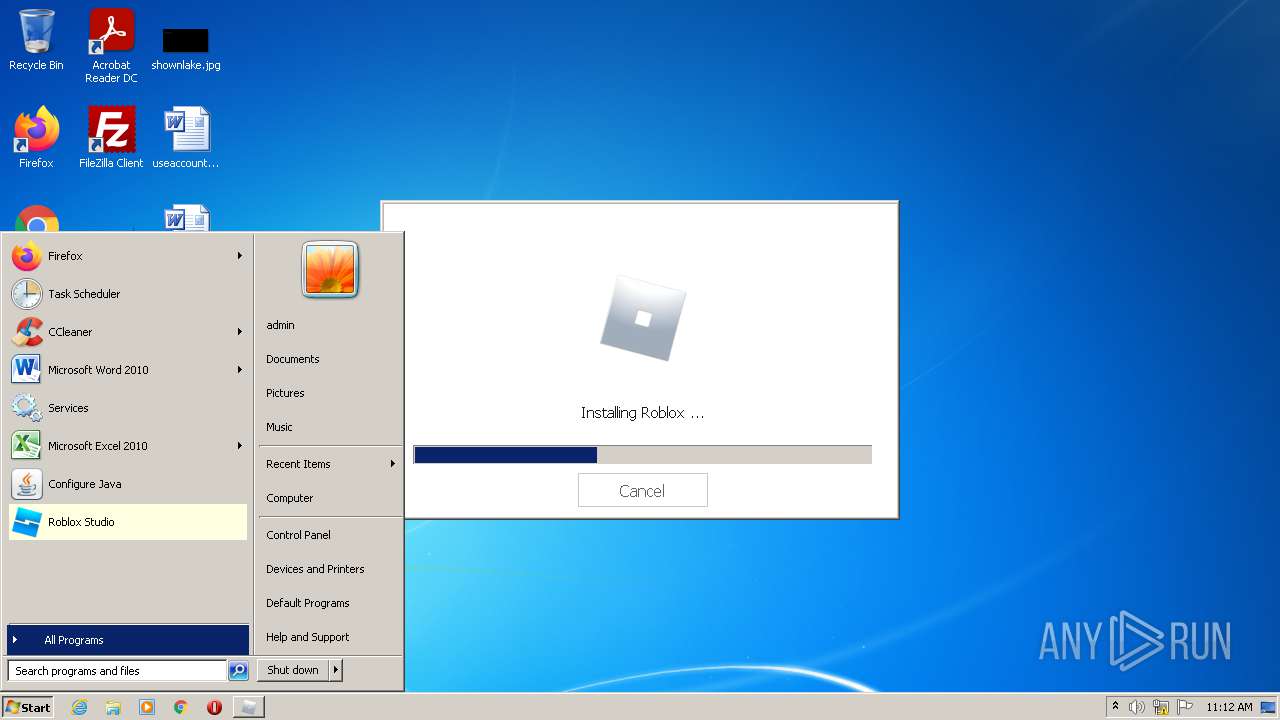Viewport: 1280px width, 720px height.
Task: Click the Shut down button
Action: pos(293,670)
